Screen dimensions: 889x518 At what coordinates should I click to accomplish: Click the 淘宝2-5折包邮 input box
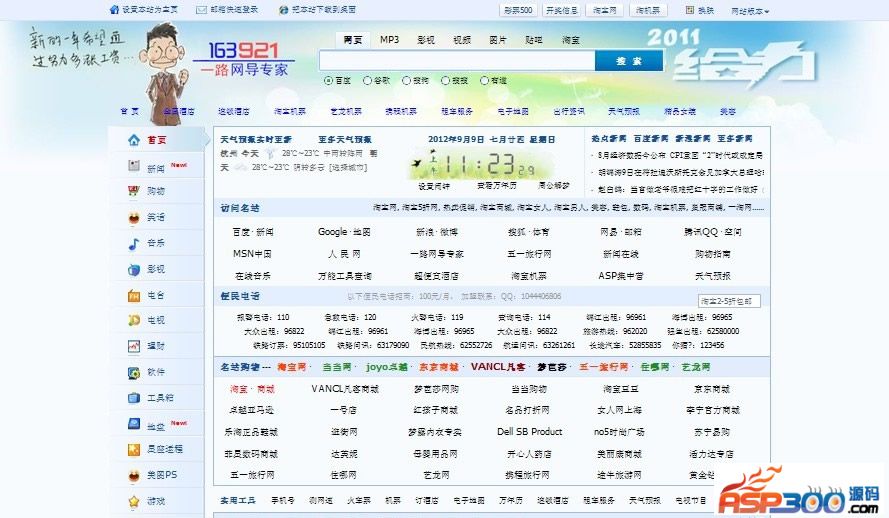(729, 301)
